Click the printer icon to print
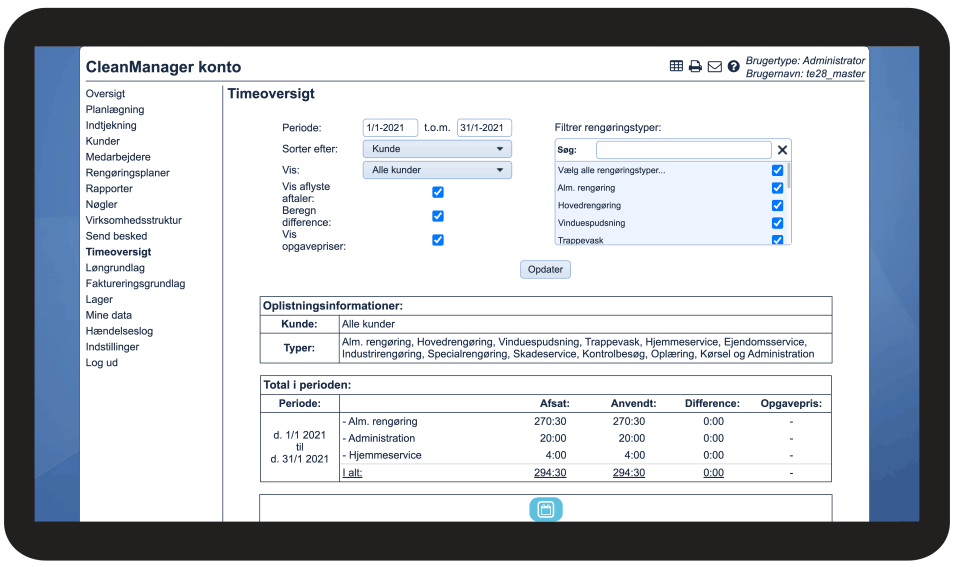Viewport: 954px width, 567px height. [x=695, y=66]
